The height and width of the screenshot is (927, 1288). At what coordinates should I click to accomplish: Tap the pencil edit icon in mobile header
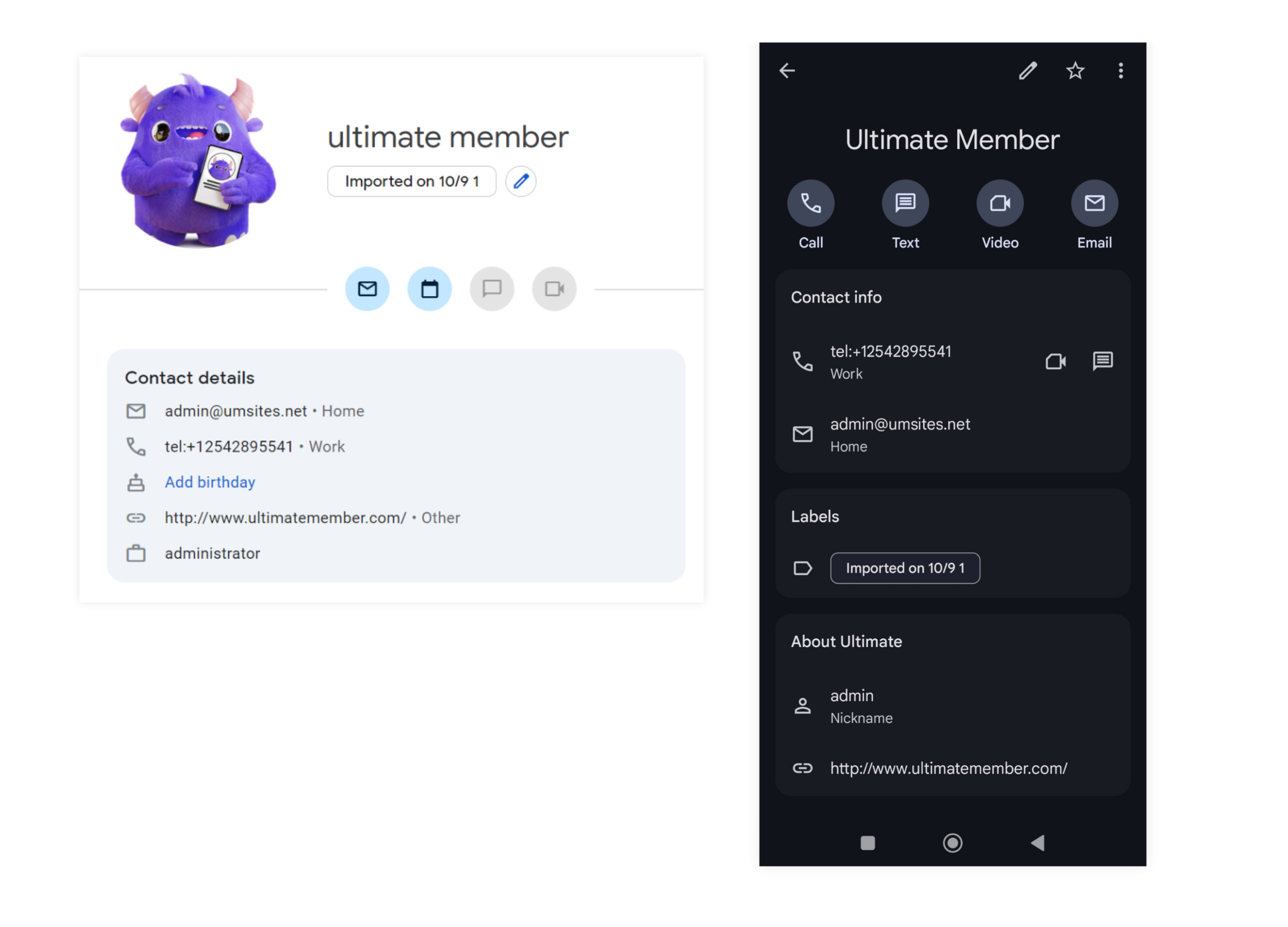1027,71
